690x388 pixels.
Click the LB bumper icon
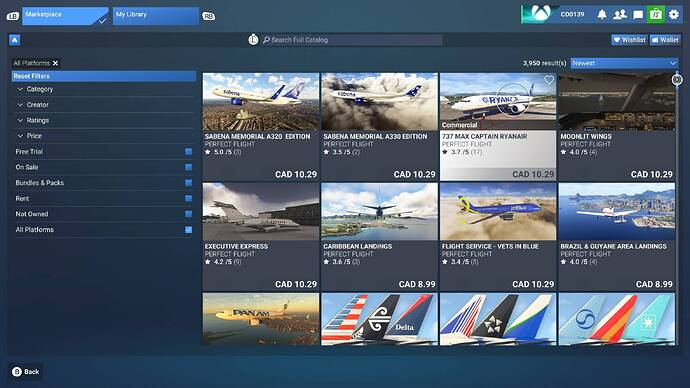(x=12, y=16)
